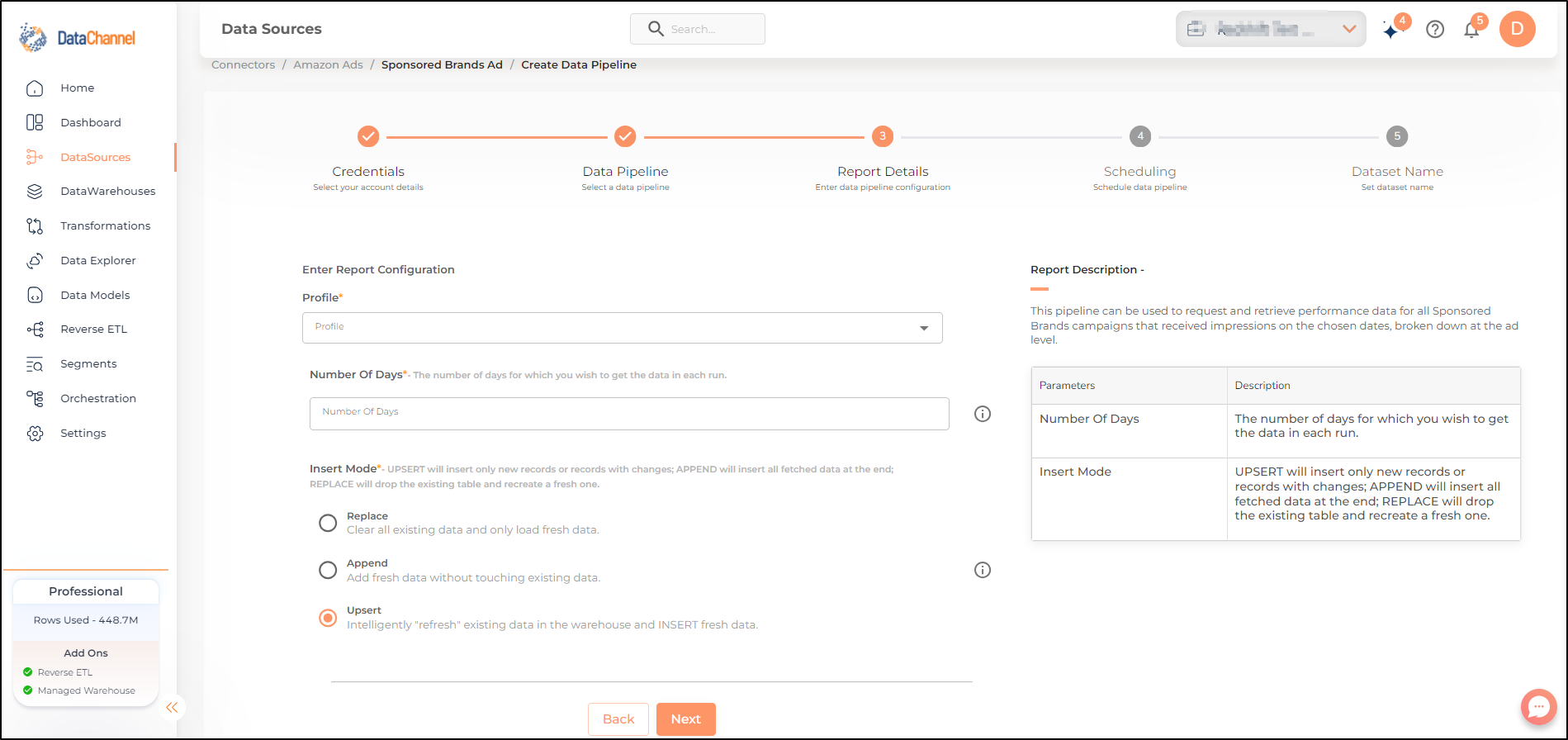Click the Credentials step checkmark

[x=368, y=136]
